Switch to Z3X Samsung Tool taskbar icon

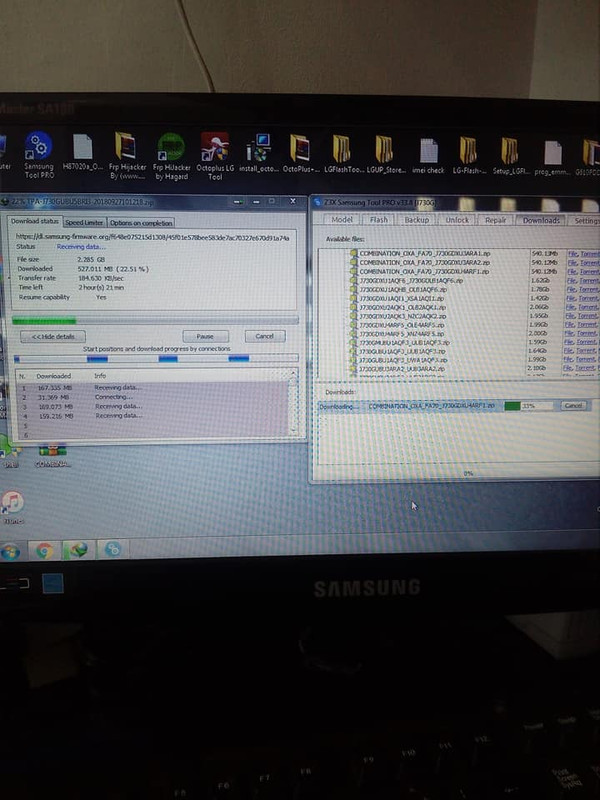(112, 549)
